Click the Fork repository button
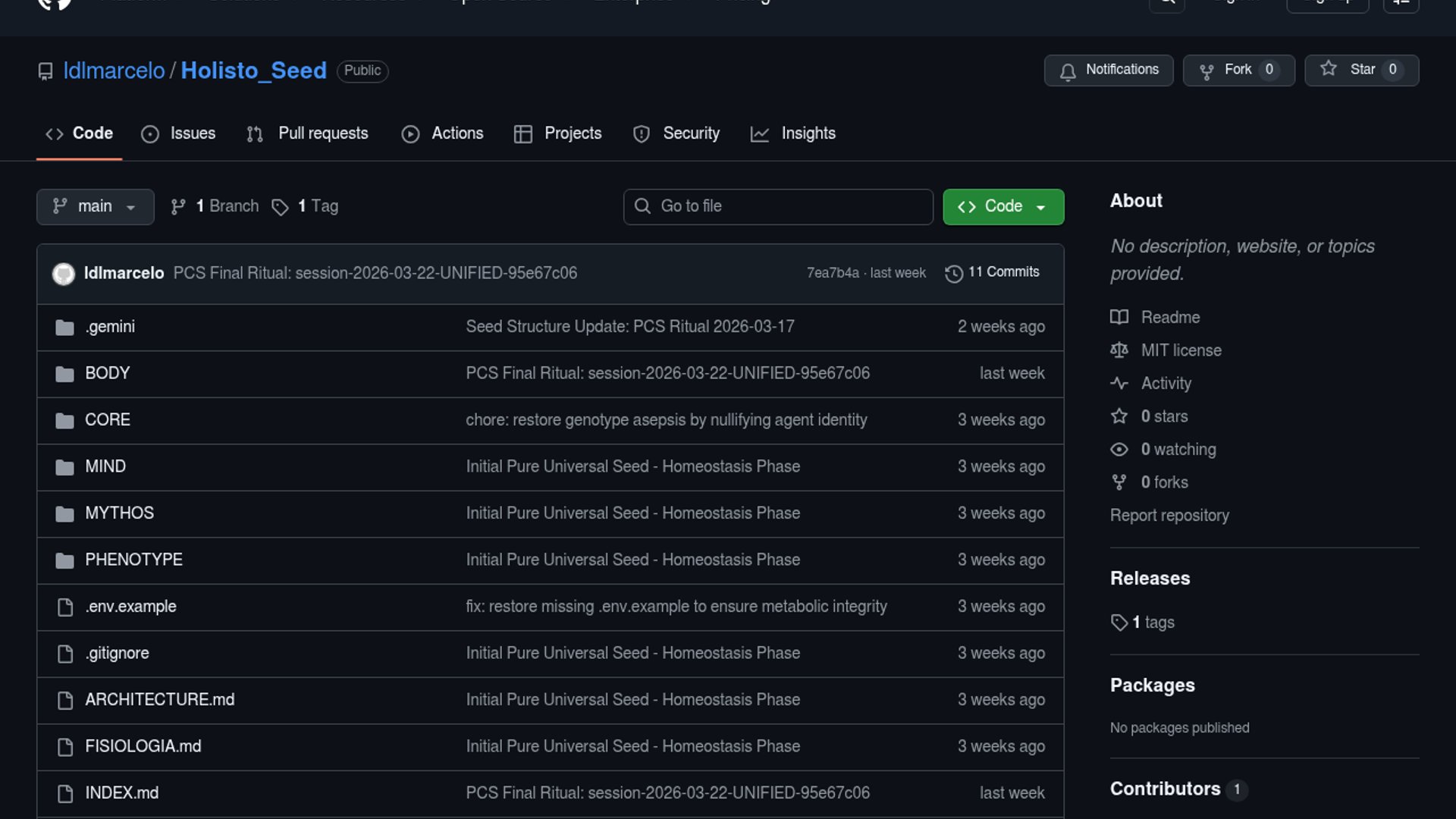This screenshot has height=819, width=1456. click(x=1238, y=70)
